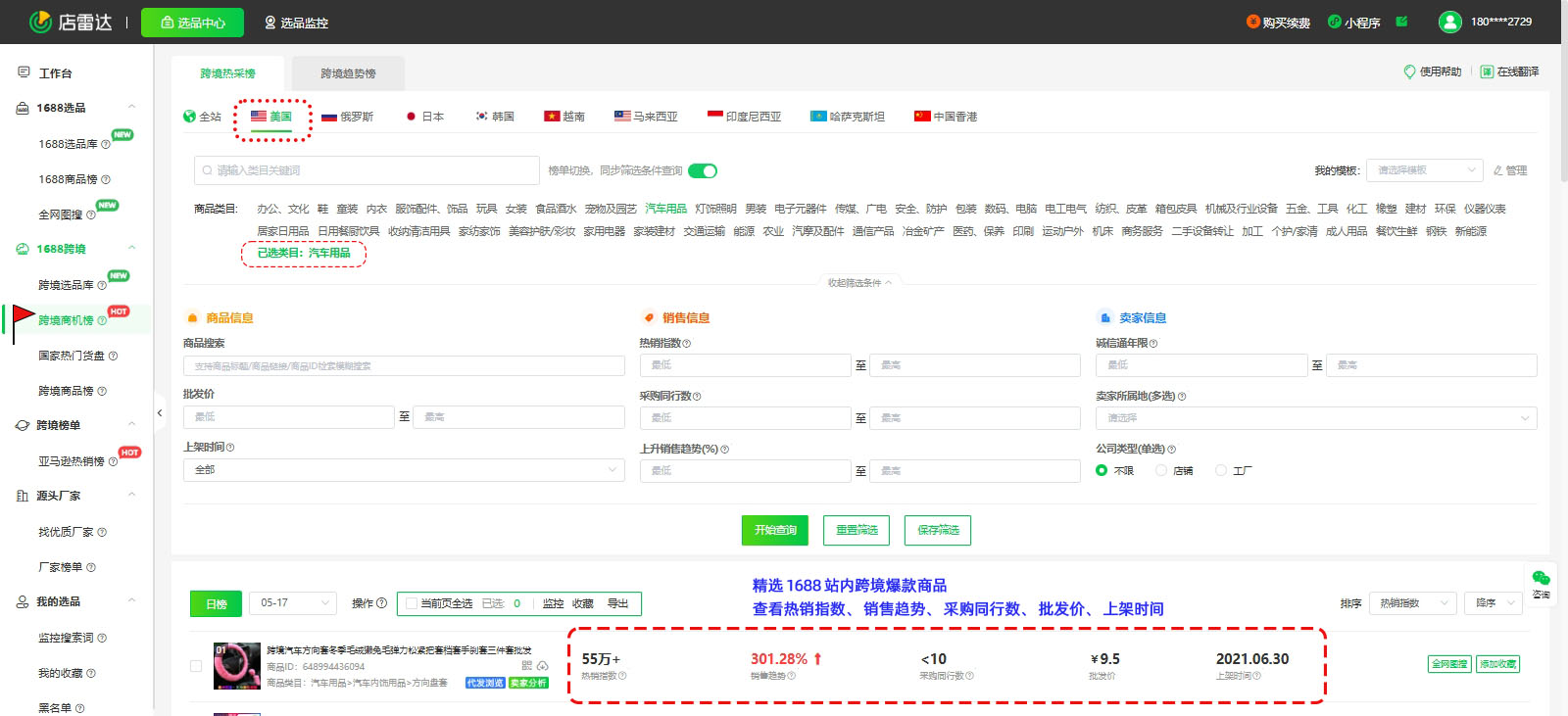Screen dimensions: 1568x716
Task: Open the 我的模板 template dropdown
Action: tap(1425, 170)
